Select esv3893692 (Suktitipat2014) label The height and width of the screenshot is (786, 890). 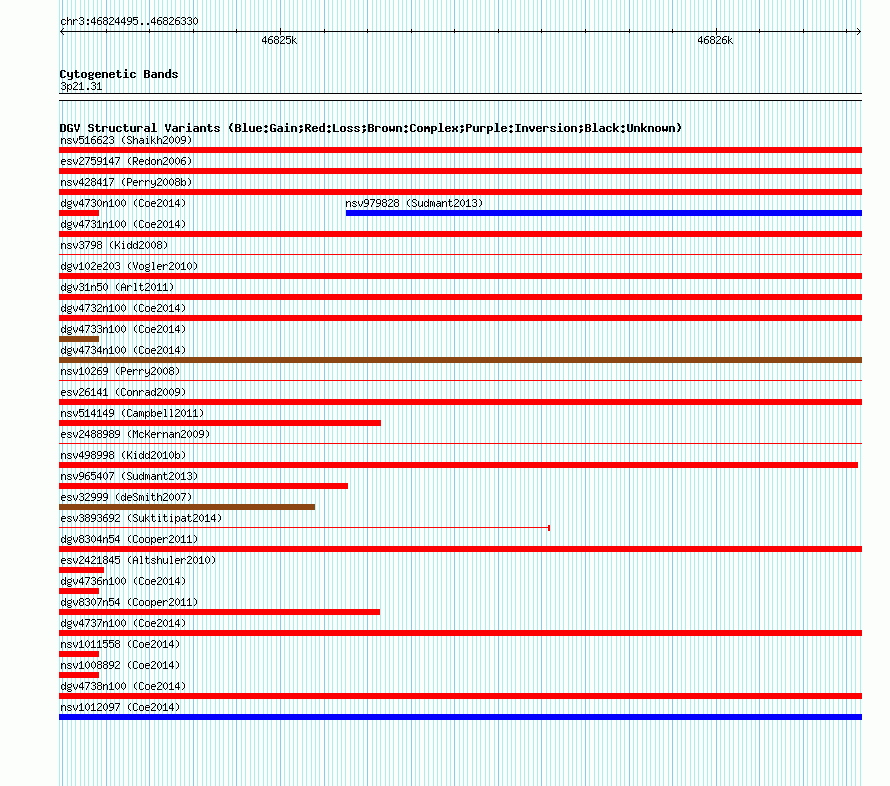pos(141,518)
